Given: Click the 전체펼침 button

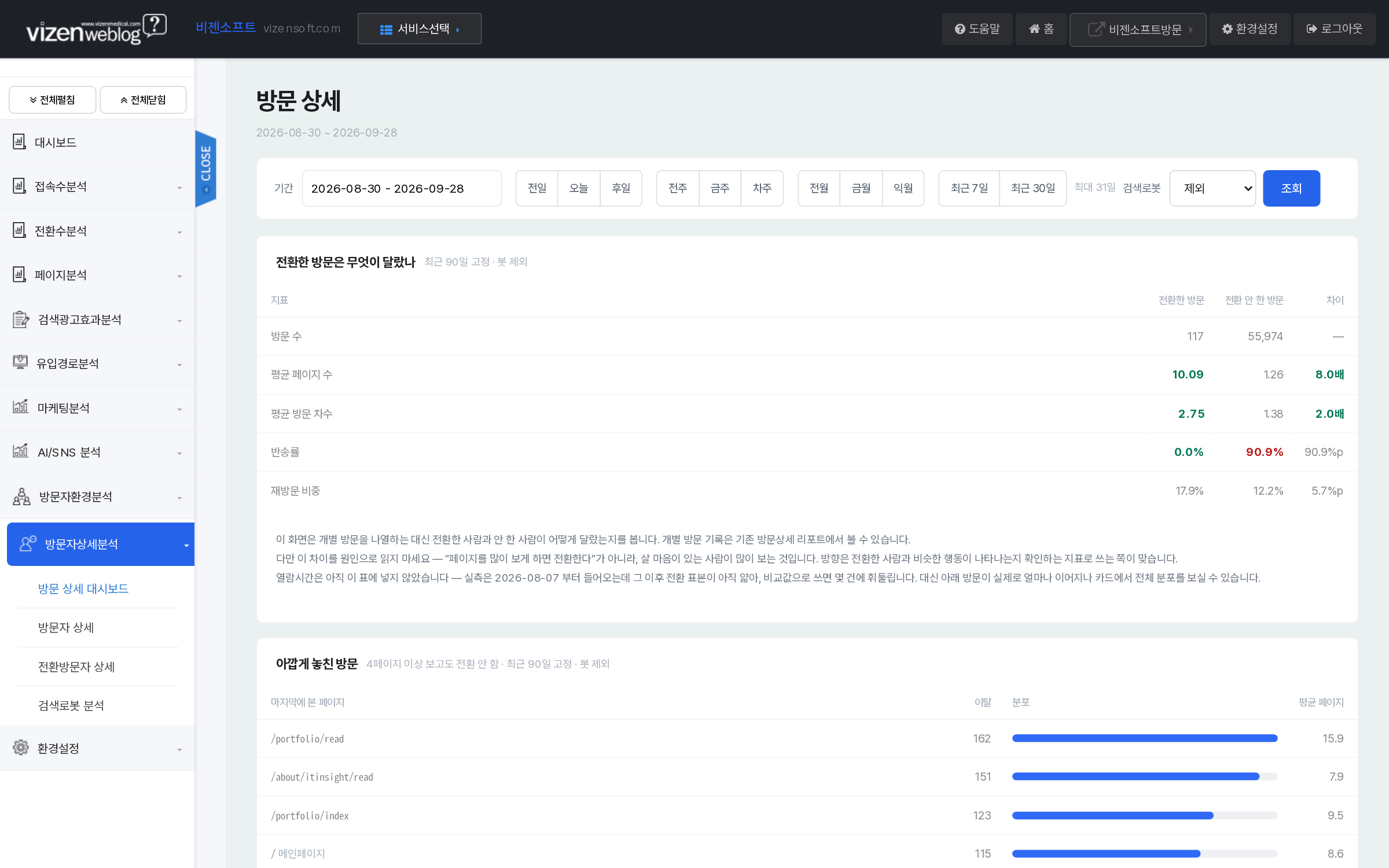Looking at the screenshot, I should 53,100.
